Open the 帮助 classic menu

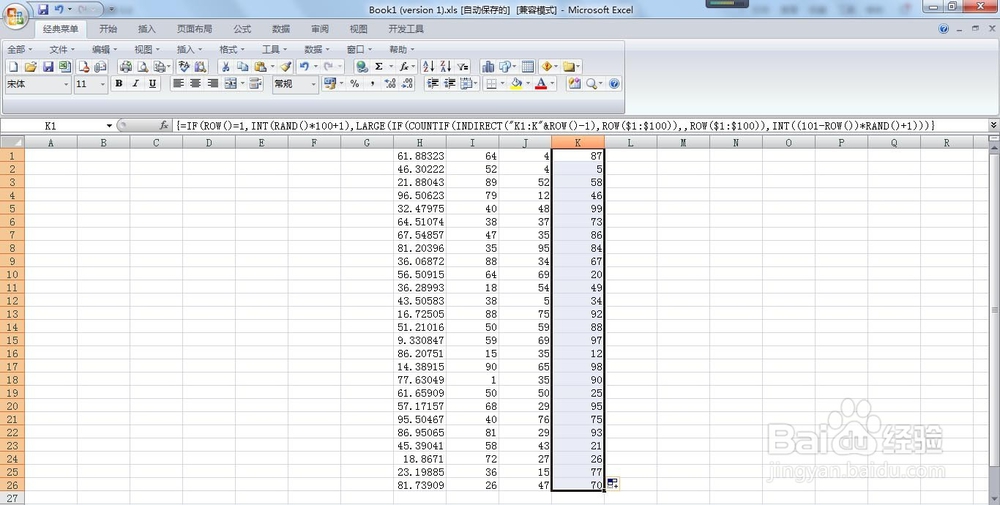pyautogui.click(x=402, y=49)
